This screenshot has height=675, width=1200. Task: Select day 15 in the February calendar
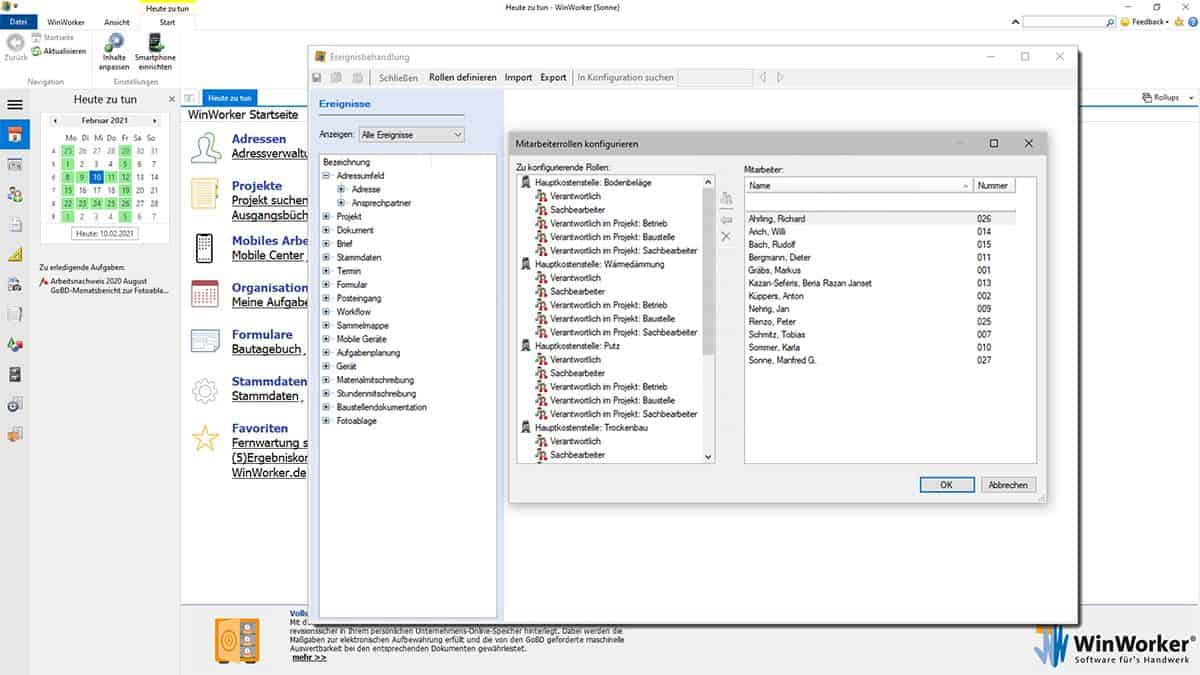(x=68, y=189)
